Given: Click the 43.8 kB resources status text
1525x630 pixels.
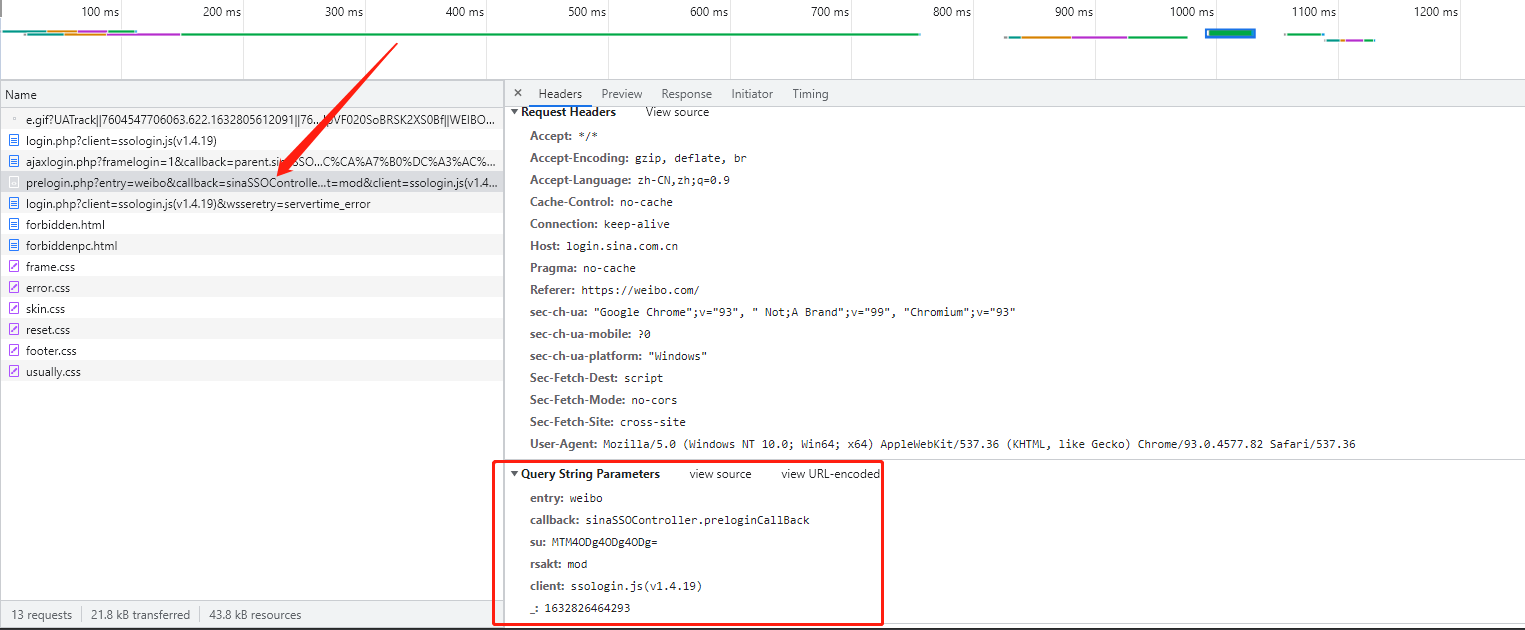Looking at the screenshot, I should tap(255, 615).
